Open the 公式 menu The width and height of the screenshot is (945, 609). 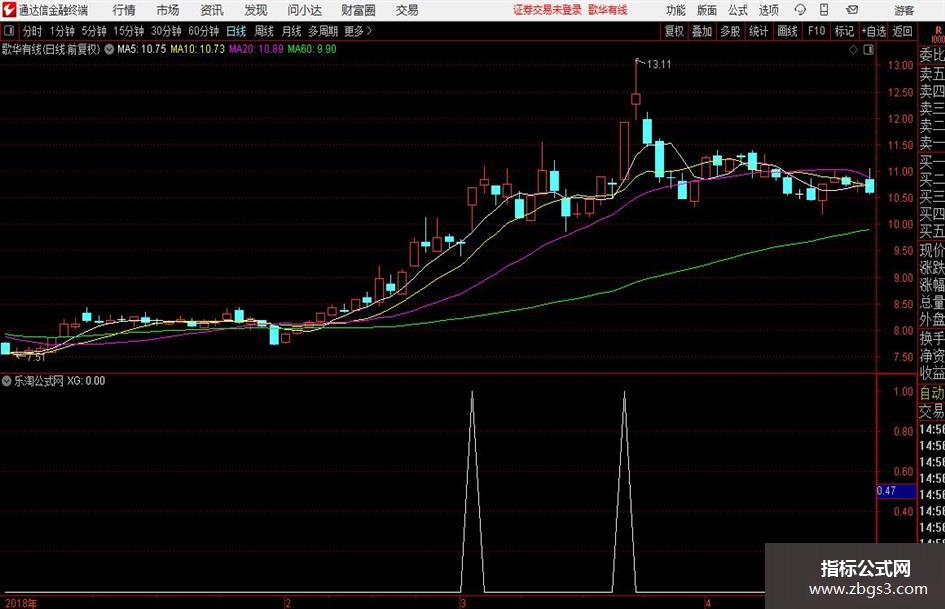click(738, 10)
